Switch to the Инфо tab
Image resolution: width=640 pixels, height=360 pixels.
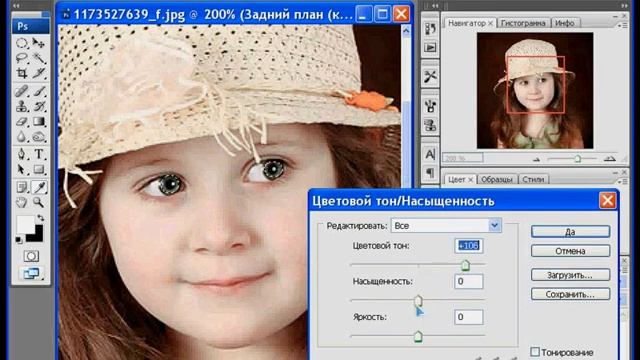(x=565, y=23)
